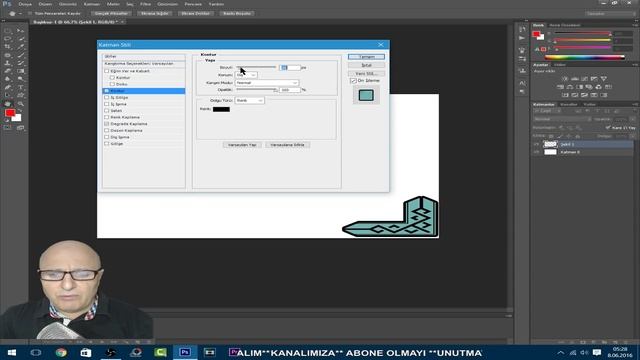Add a Color Balance adjustment
Screen dimensions: 640x360
[570, 87]
